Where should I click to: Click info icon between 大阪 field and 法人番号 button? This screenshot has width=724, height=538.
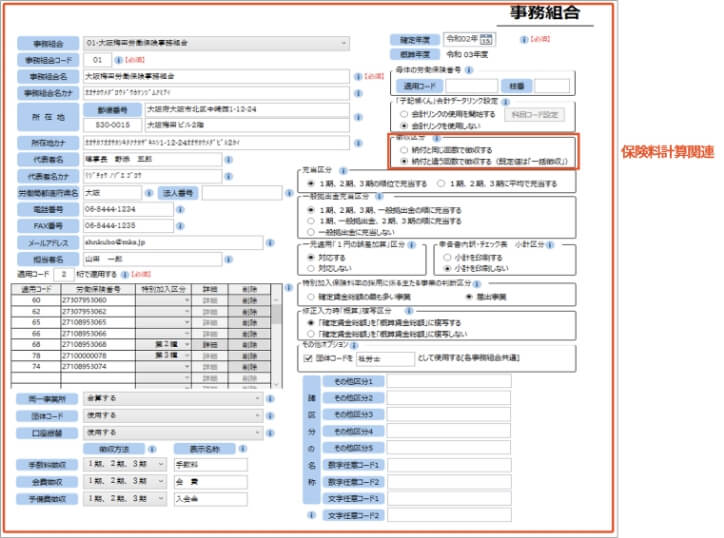[149, 193]
